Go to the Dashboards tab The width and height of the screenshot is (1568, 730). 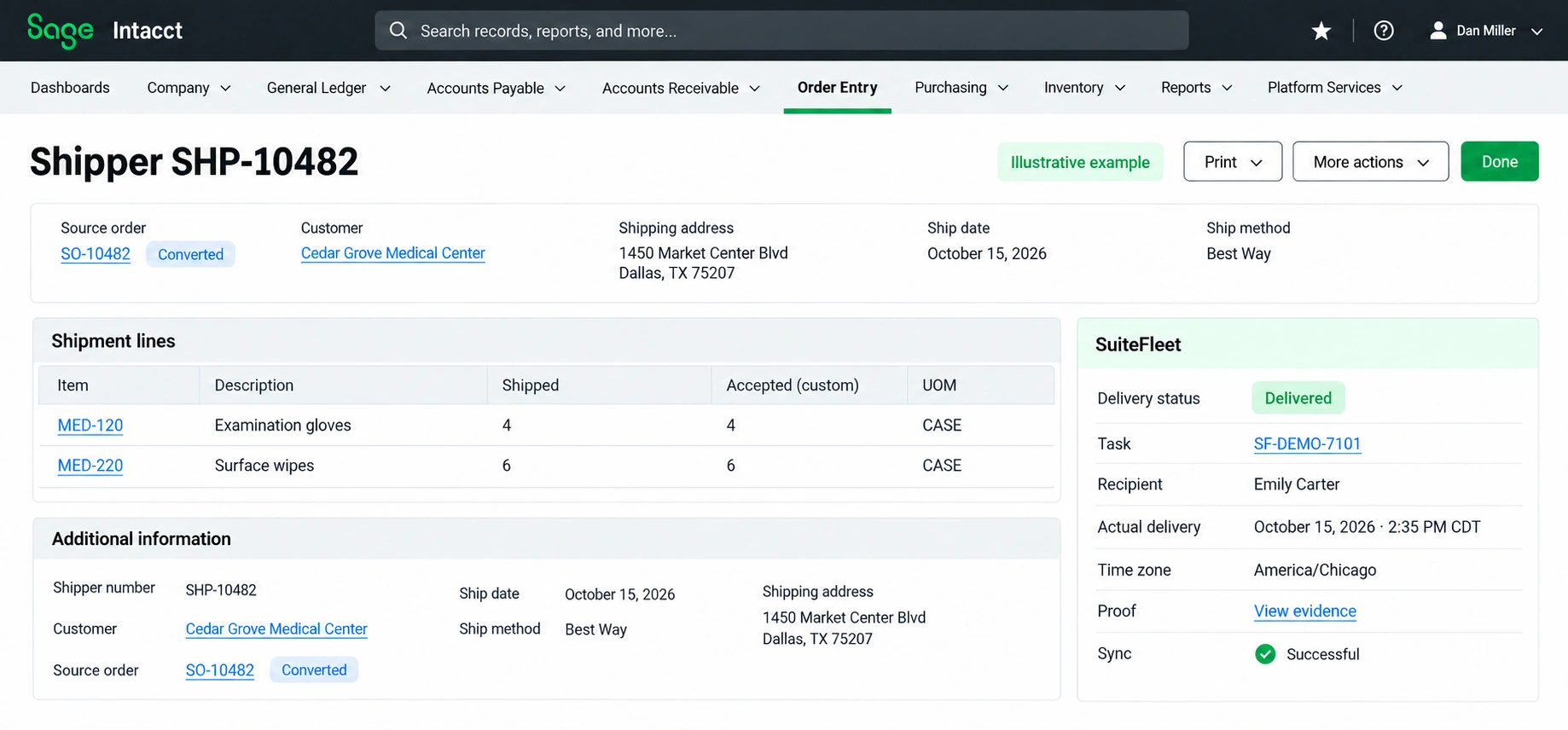(x=70, y=88)
